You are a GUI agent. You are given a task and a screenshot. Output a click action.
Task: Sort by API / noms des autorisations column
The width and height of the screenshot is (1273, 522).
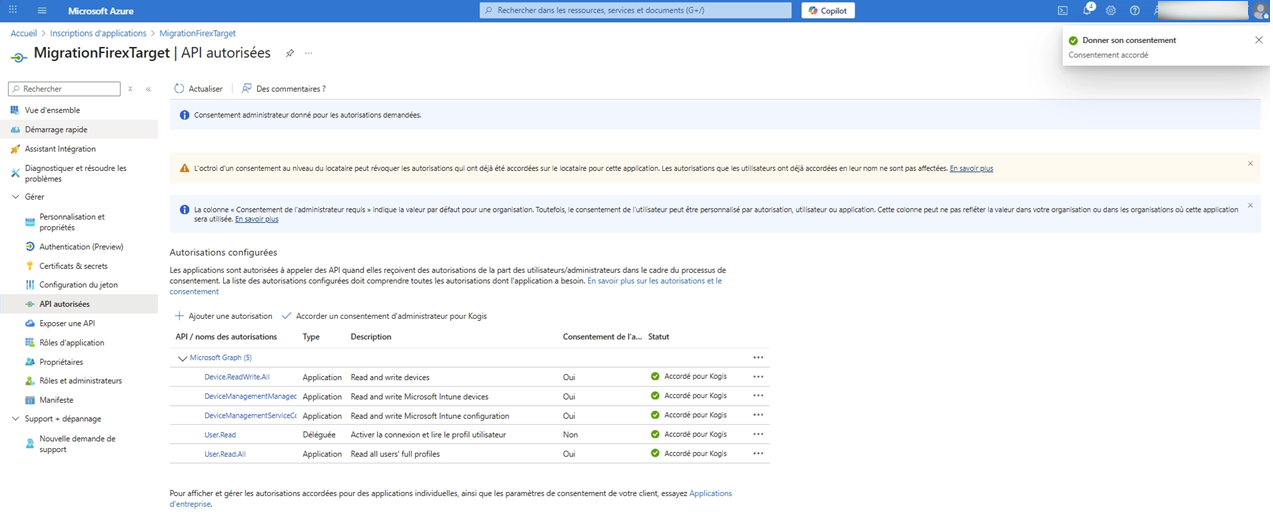[x=226, y=337]
